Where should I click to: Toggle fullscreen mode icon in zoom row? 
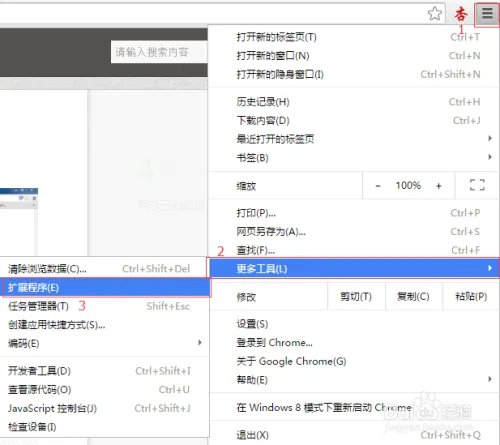(x=477, y=185)
